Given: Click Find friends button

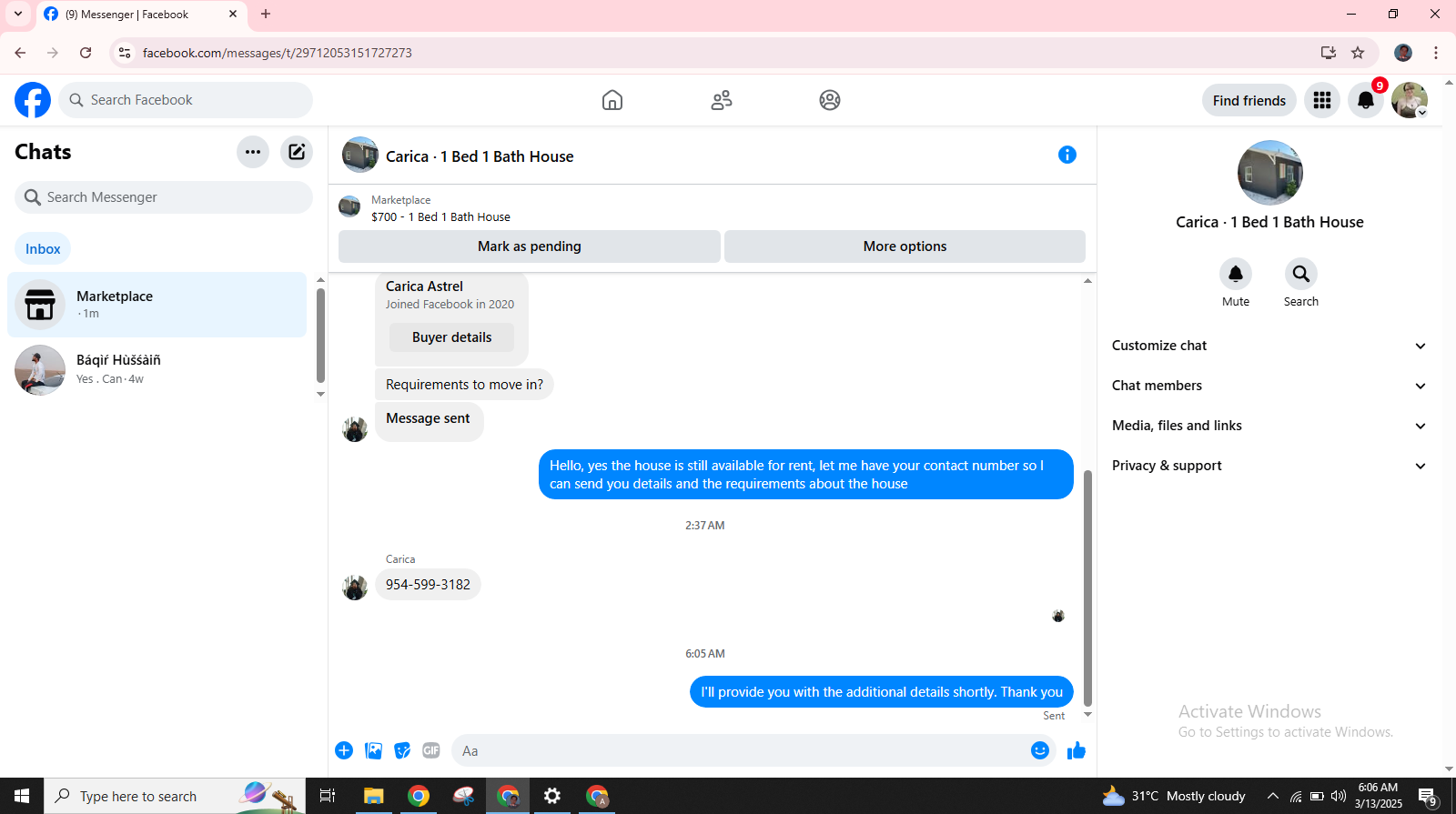Looking at the screenshot, I should tap(1249, 100).
